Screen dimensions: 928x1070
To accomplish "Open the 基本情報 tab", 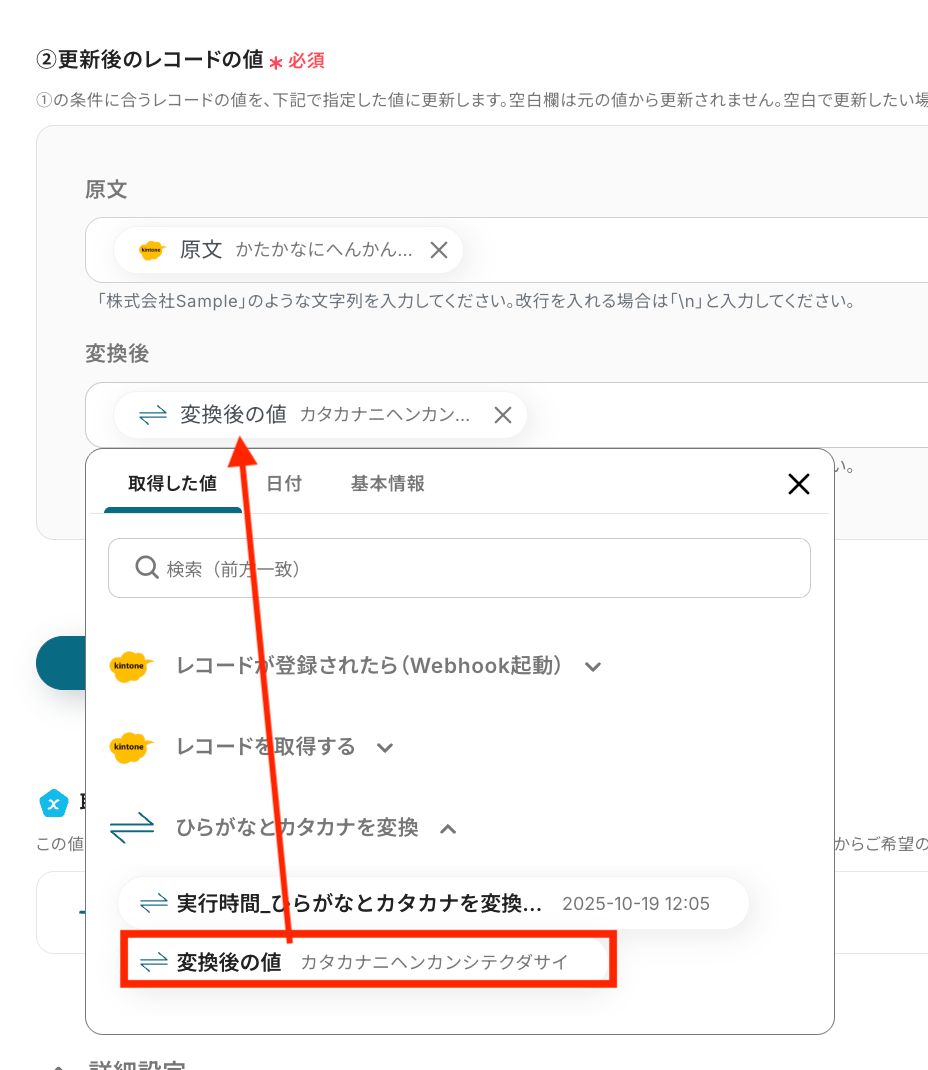I will click(x=387, y=484).
